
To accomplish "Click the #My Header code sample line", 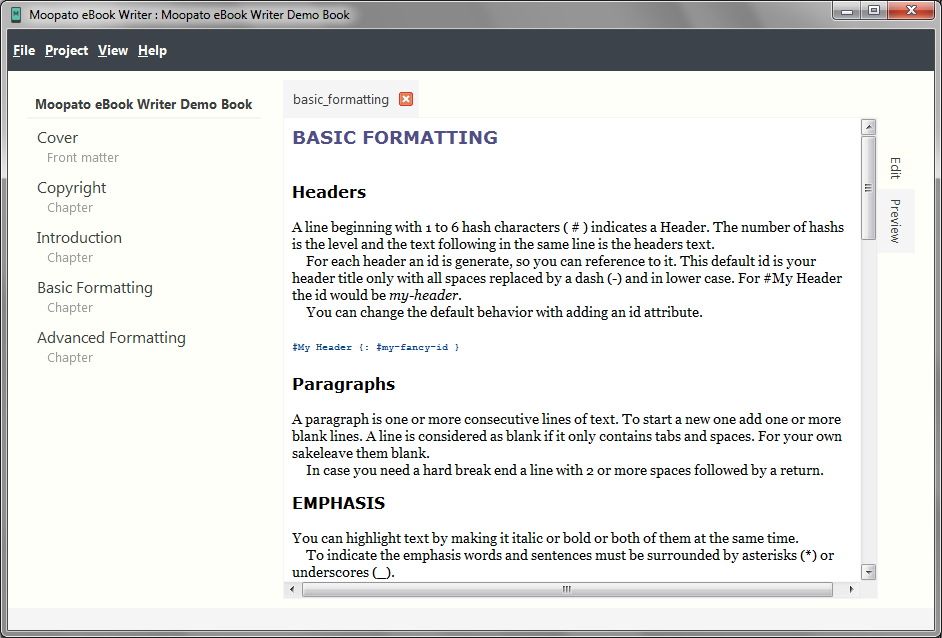I will click(x=375, y=347).
